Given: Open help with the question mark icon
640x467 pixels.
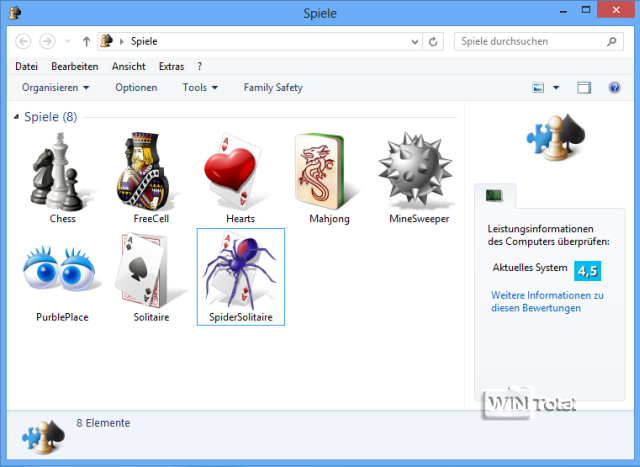Looking at the screenshot, I should (614, 87).
